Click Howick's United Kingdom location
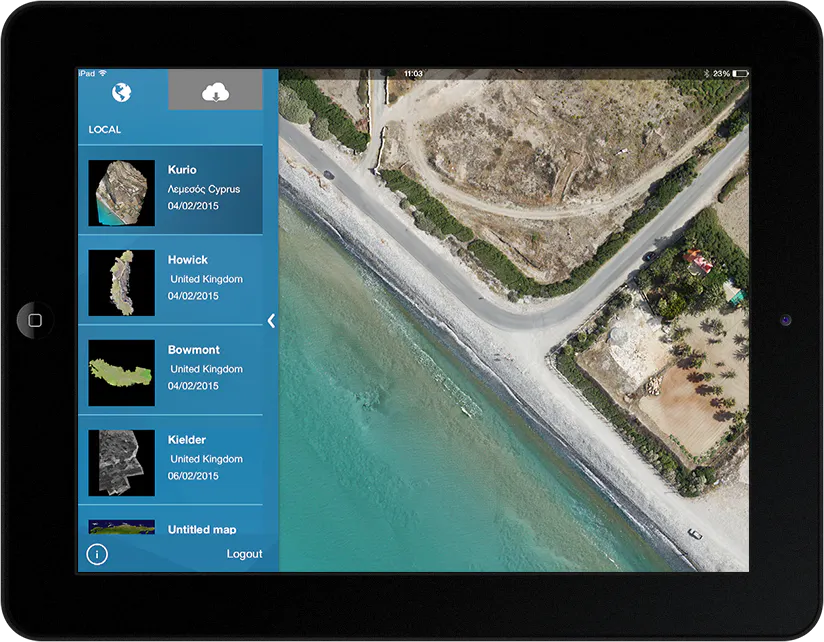The width and height of the screenshot is (824, 642). point(207,279)
